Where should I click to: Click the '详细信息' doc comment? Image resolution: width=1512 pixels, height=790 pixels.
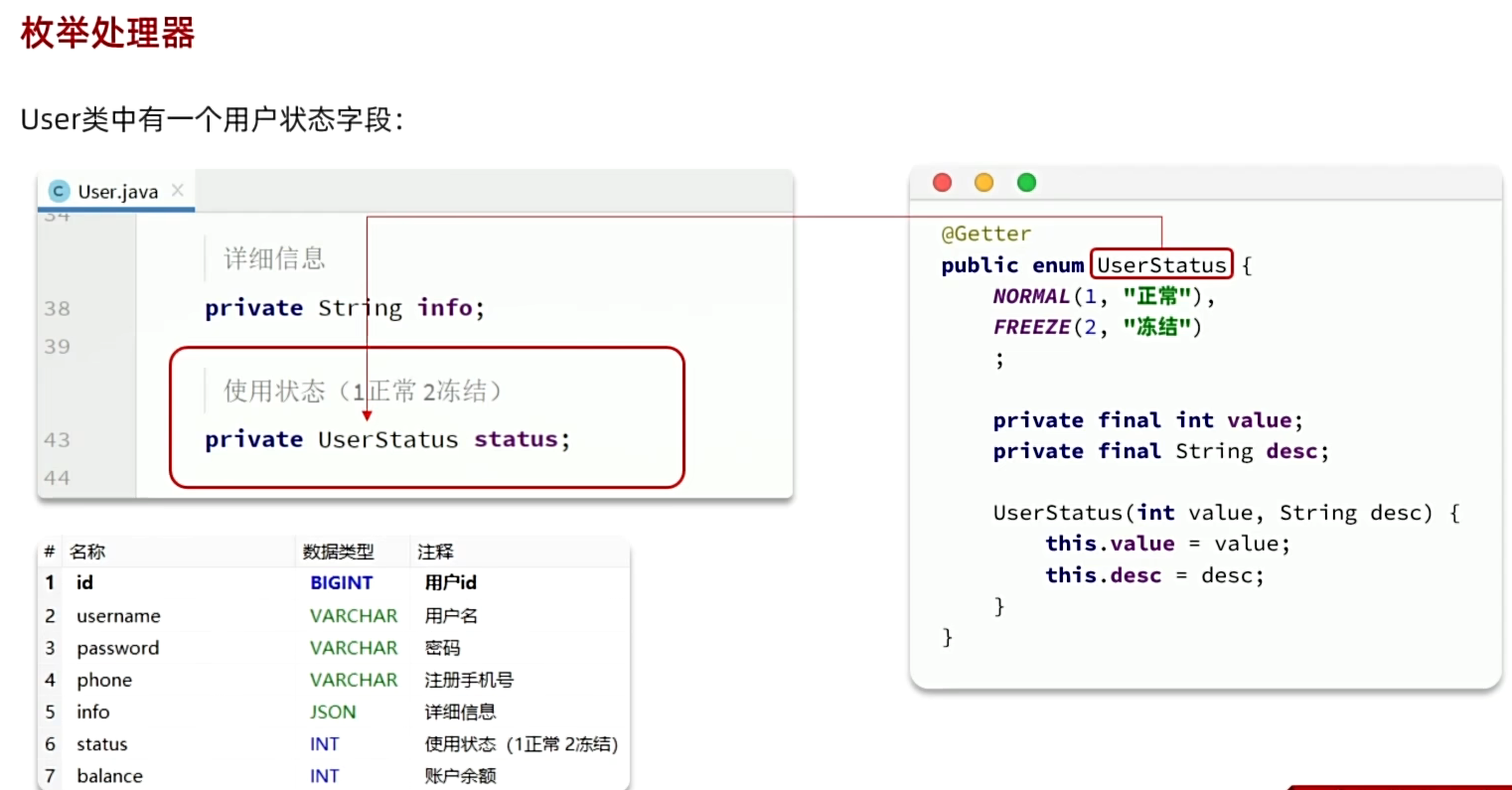tap(274, 258)
